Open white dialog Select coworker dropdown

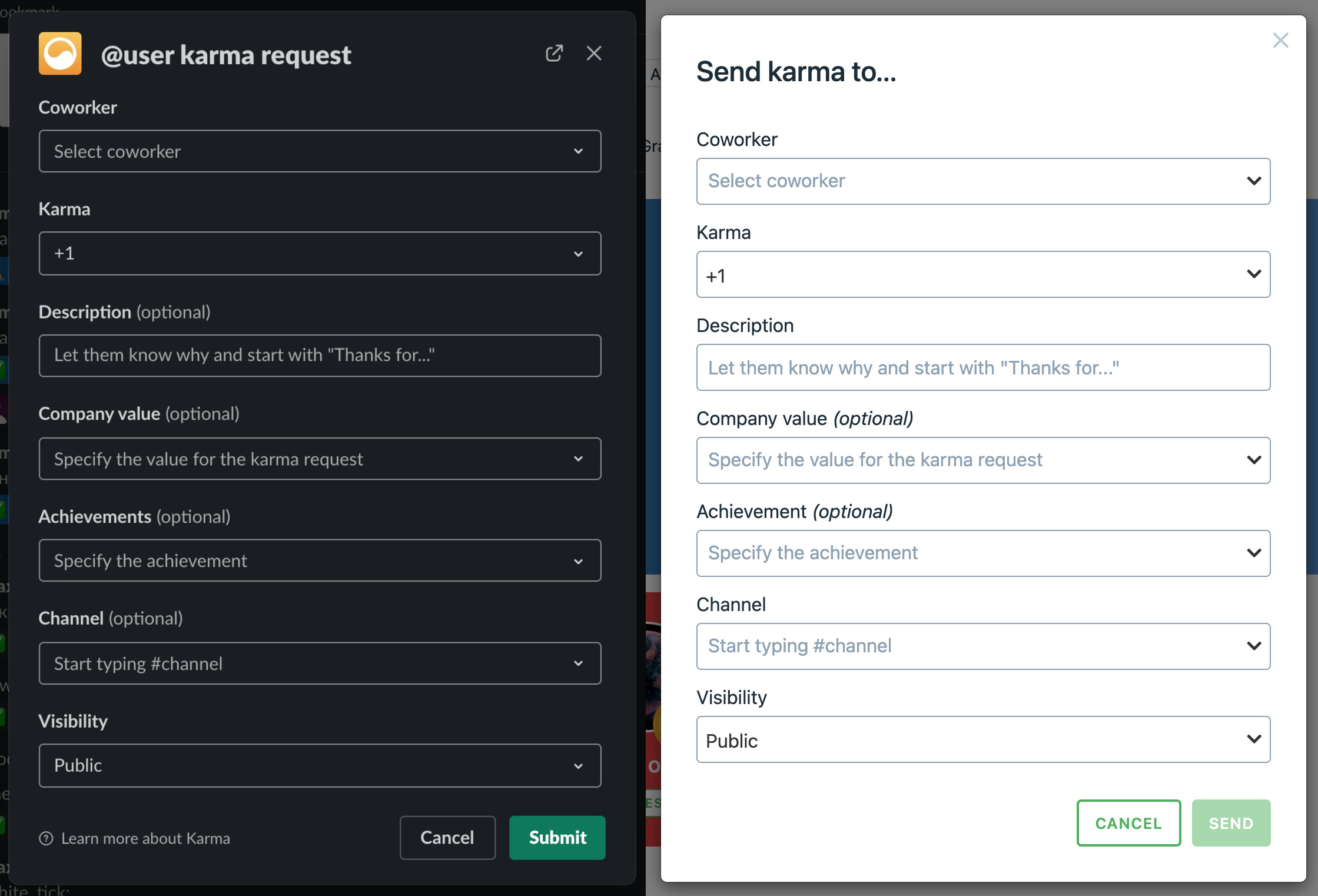(x=983, y=181)
